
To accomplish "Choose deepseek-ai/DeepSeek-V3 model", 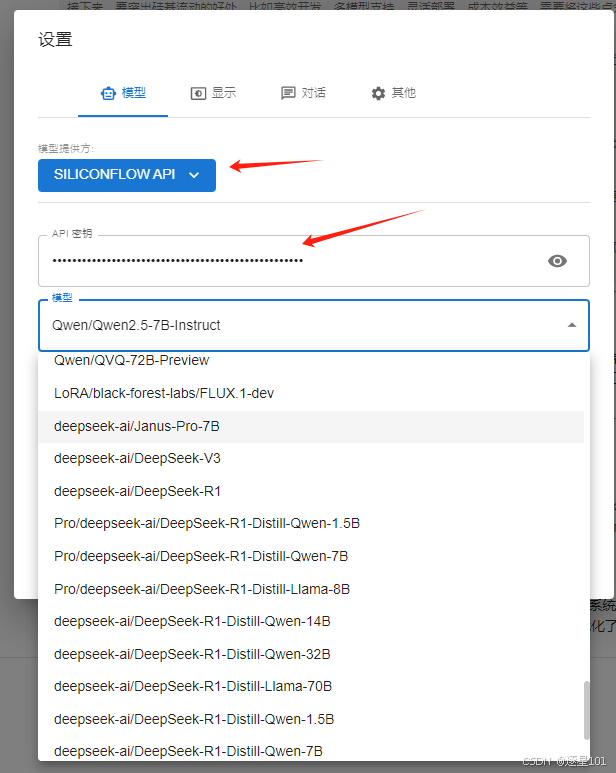I will point(311,458).
